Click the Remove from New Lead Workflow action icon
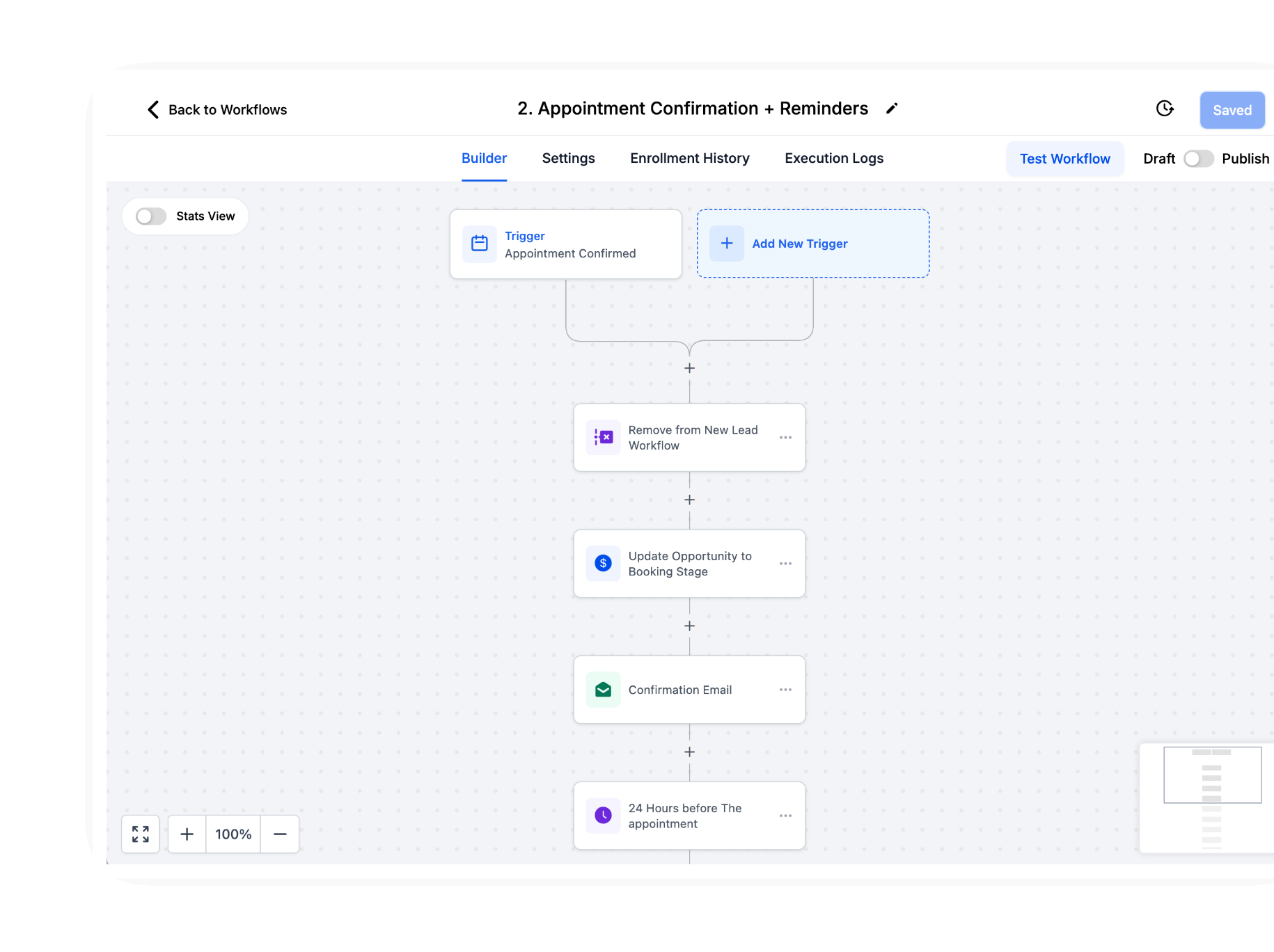The image size is (1274, 952). click(603, 437)
